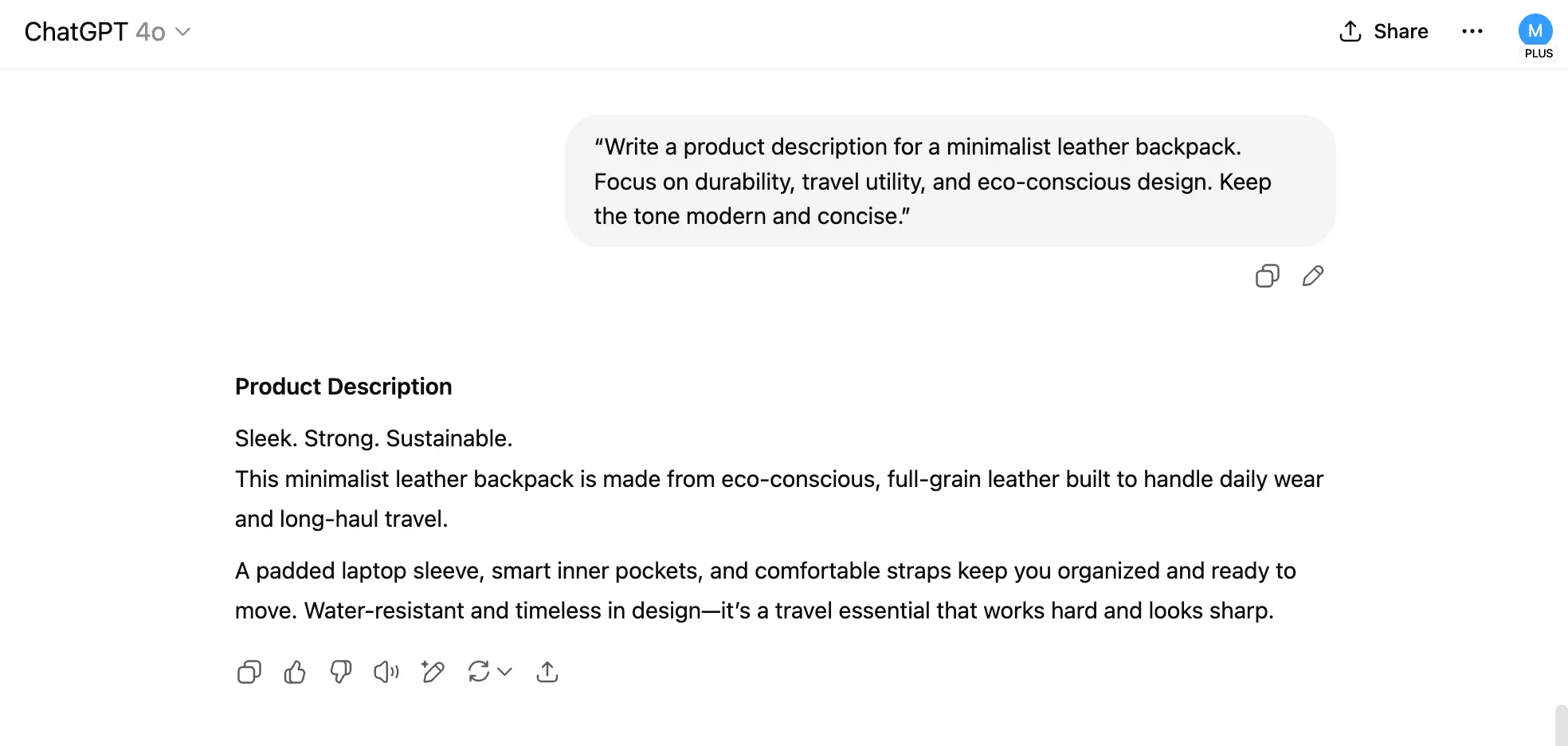The image size is (1568, 746).
Task: Expand the model switch chevron beside regenerate
Action: [x=504, y=672]
